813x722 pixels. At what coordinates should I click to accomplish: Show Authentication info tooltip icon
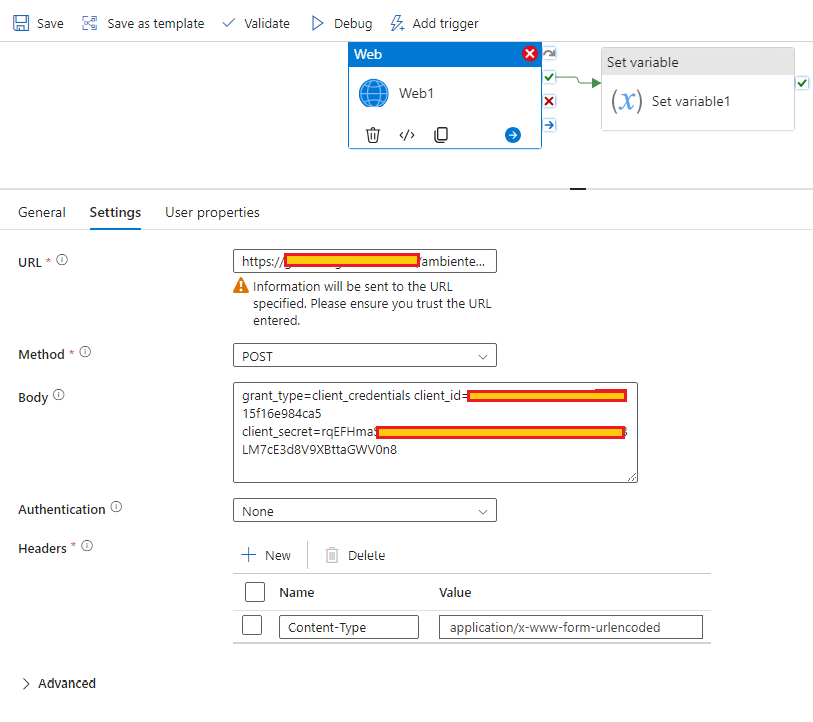[x=117, y=507]
